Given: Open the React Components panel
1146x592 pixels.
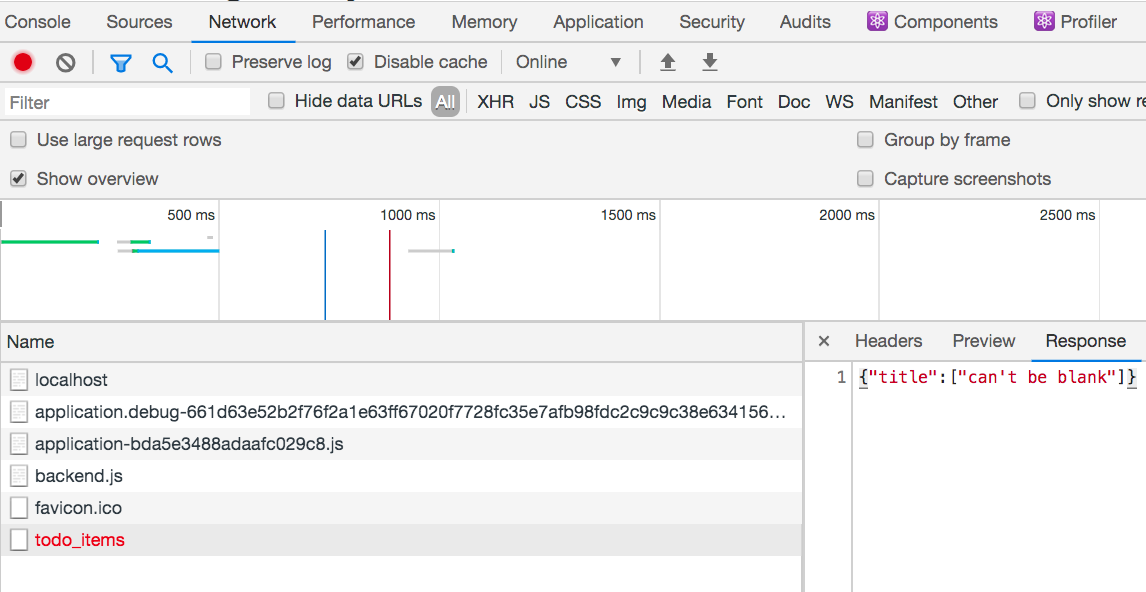Looking at the screenshot, I should click(x=932, y=21).
